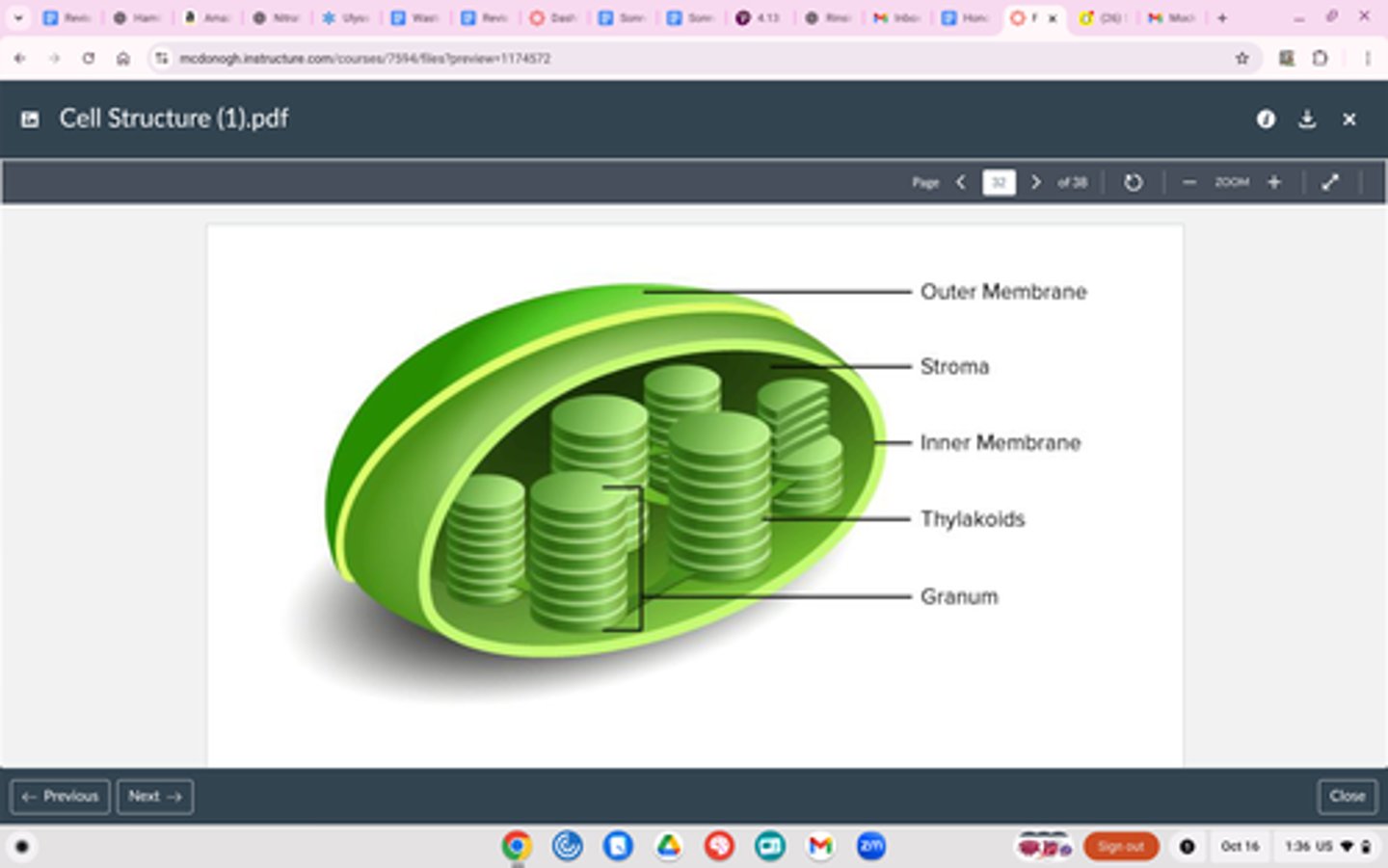1388x868 pixels.
Task: Zoom in on the PDF with plus
Action: click(x=1274, y=182)
